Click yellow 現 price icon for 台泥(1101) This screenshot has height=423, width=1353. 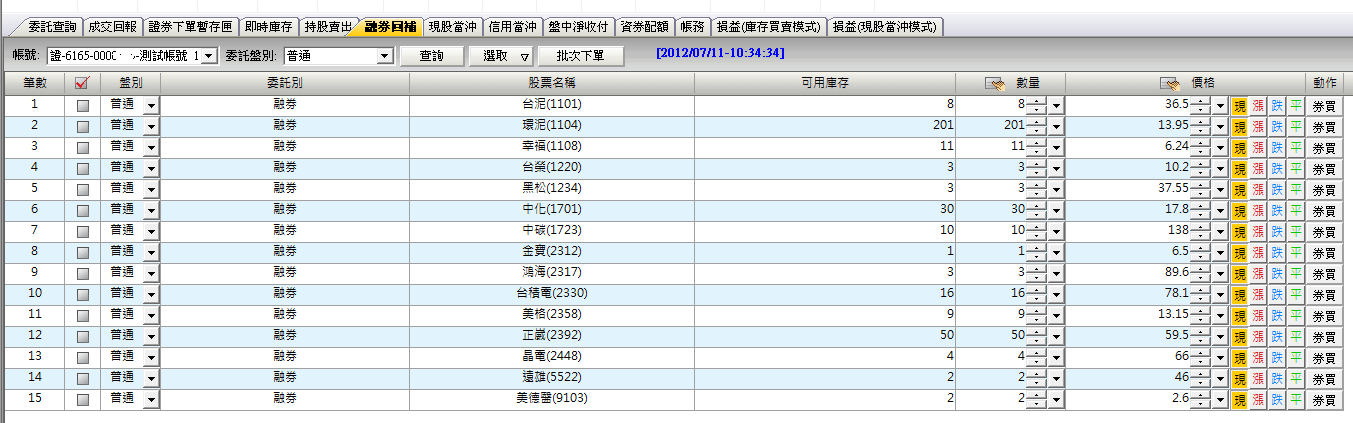(1238, 105)
